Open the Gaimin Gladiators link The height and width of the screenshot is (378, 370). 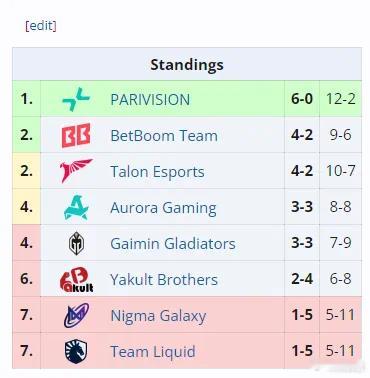173,244
